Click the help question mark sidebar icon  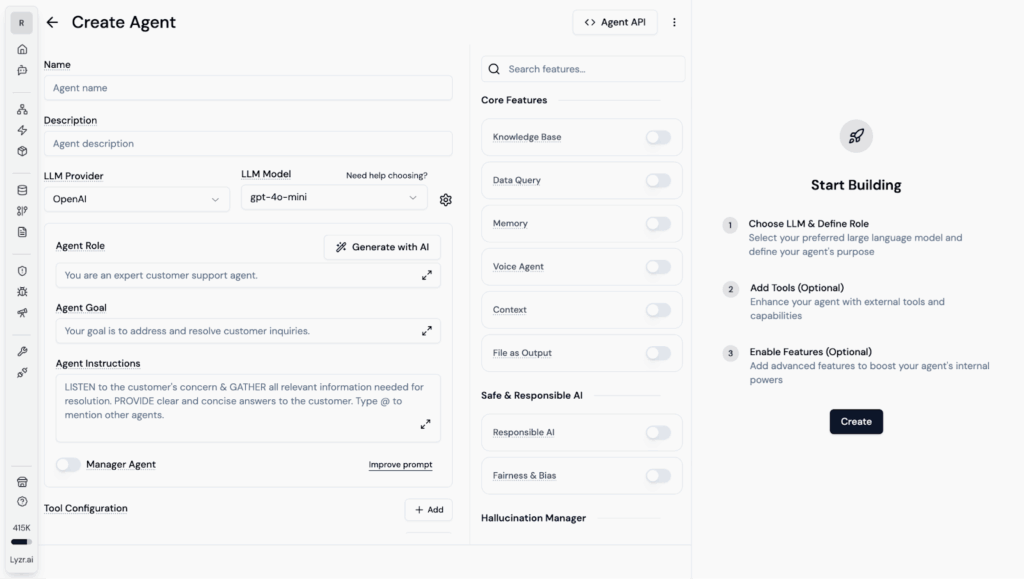[x=22, y=502]
